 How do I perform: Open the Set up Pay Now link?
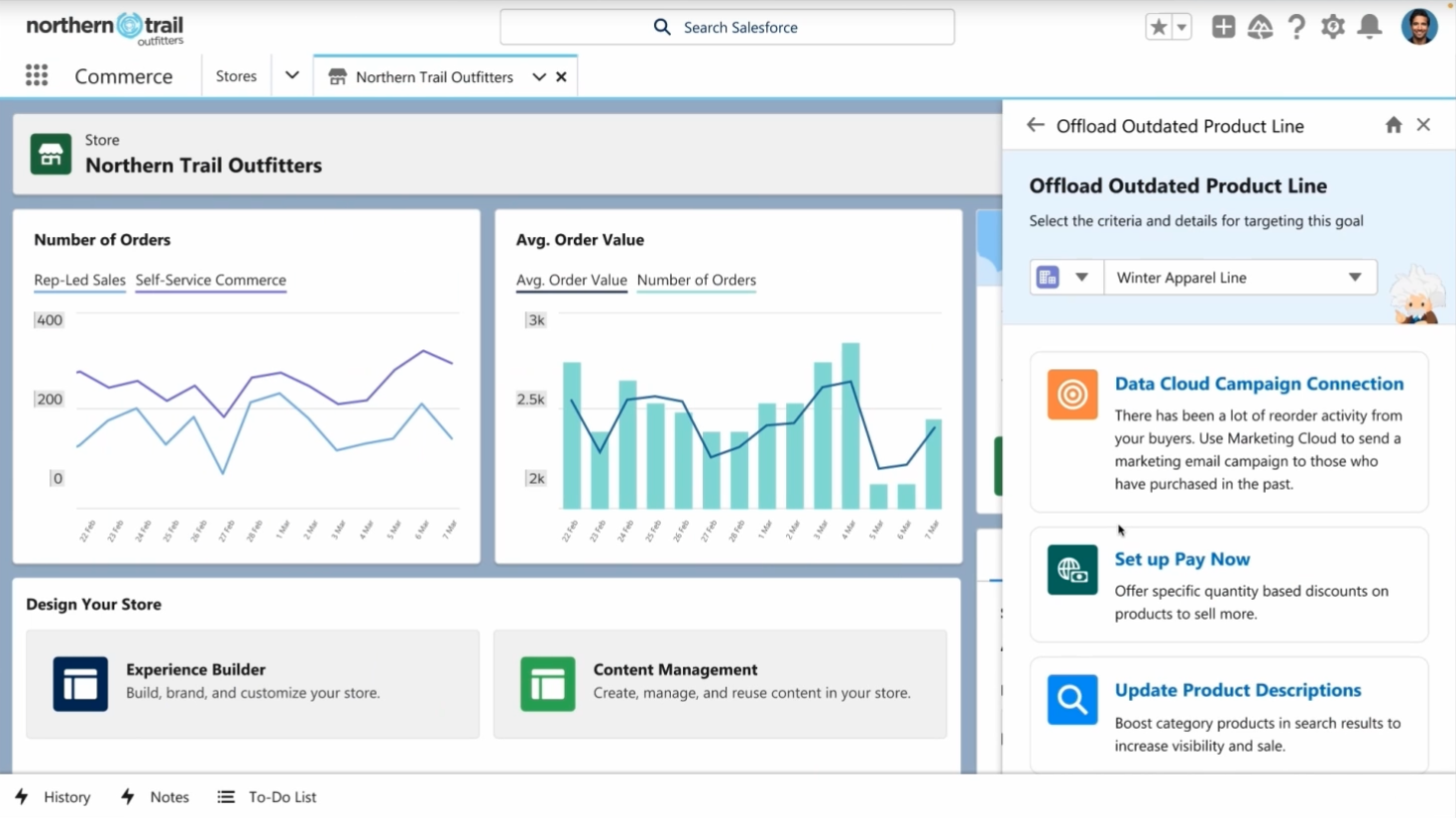1181,559
